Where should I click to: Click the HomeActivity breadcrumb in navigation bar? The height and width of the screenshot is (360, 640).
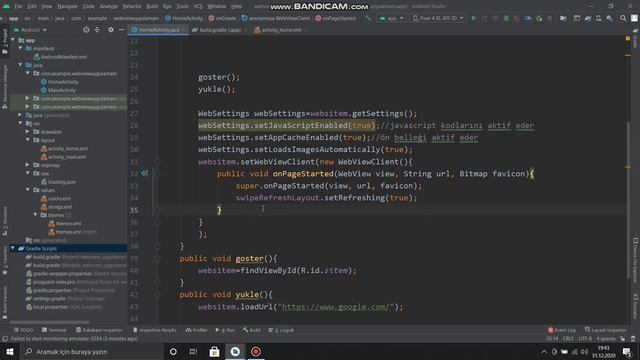[184, 18]
